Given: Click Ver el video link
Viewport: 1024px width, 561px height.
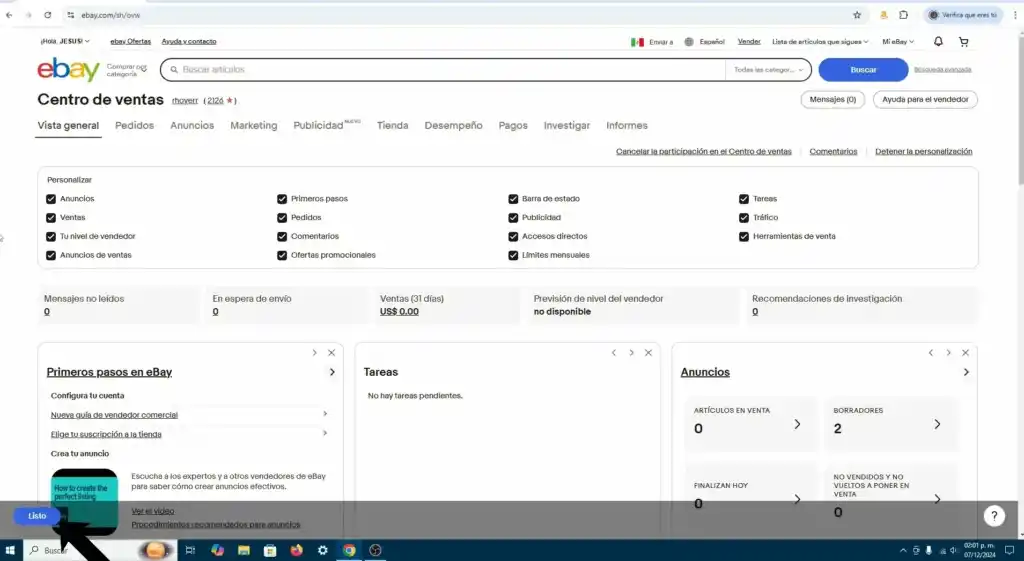Looking at the screenshot, I should (153, 511).
